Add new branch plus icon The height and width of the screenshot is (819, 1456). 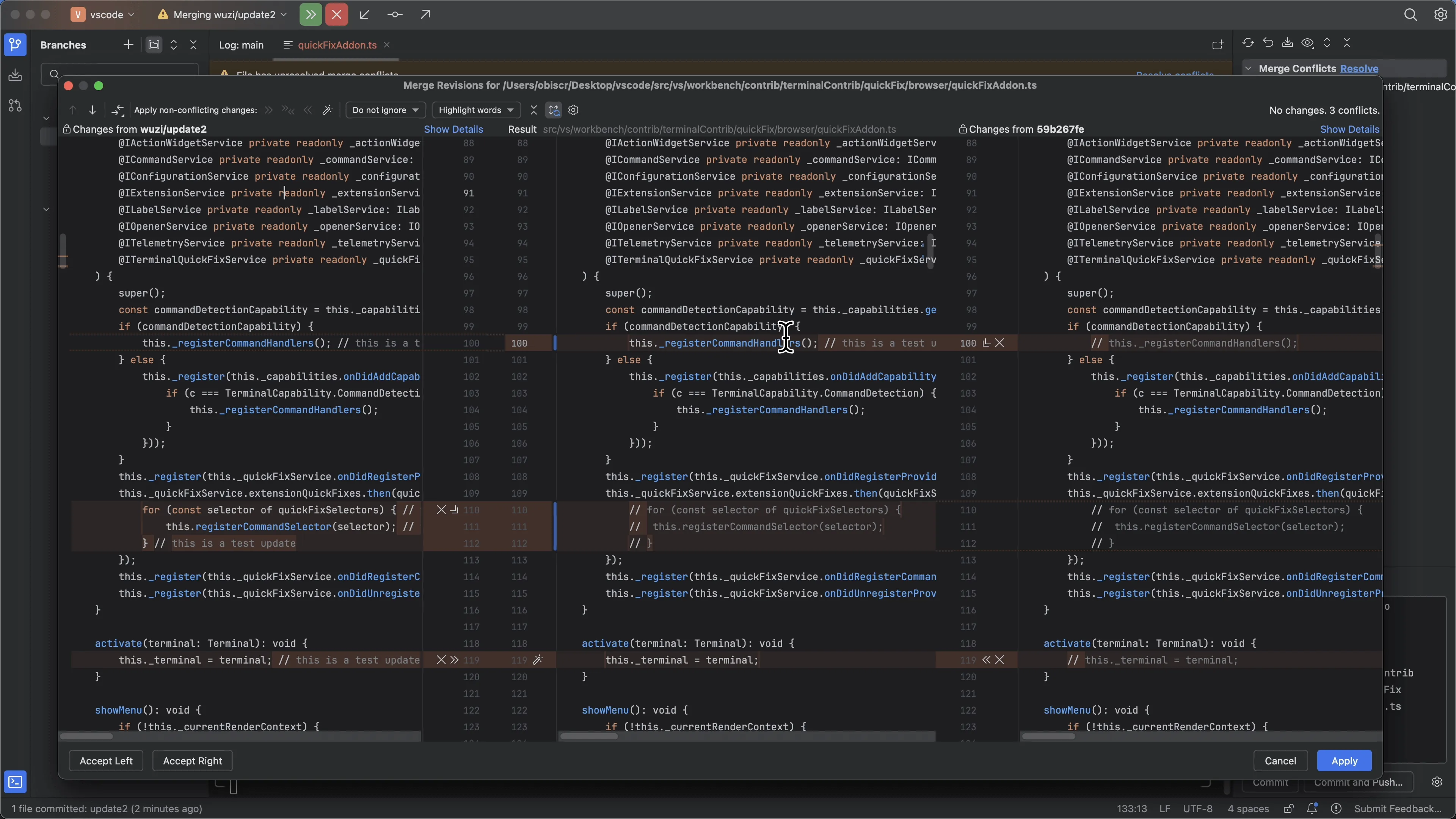(128, 45)
